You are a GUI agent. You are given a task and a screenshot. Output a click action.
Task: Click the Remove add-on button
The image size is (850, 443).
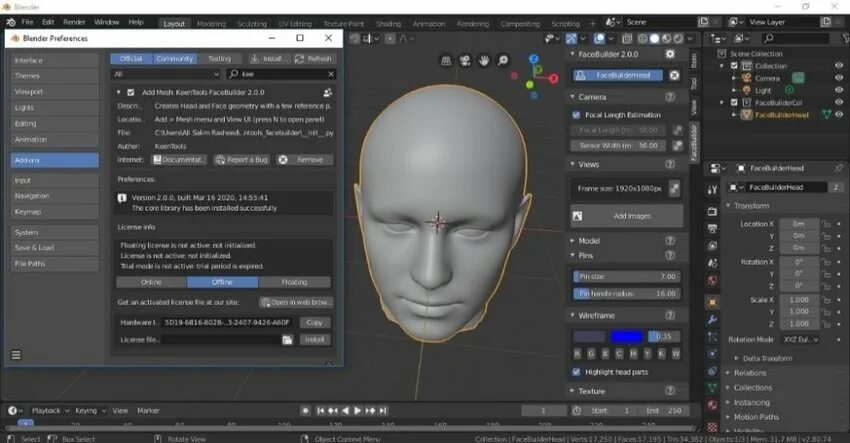[304, 160]
